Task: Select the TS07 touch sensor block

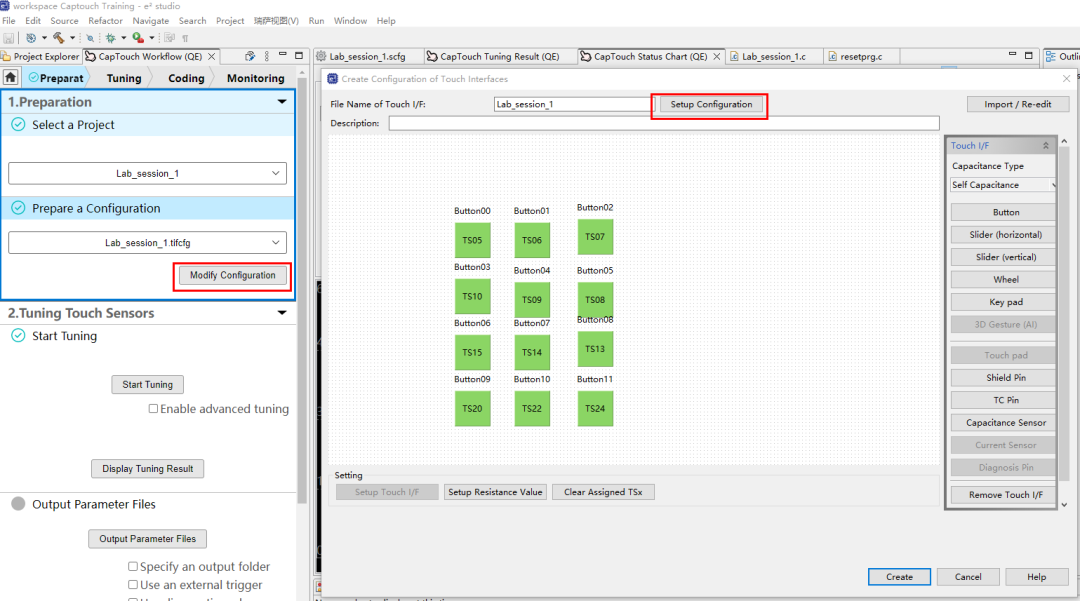Action: pos(595,237)
